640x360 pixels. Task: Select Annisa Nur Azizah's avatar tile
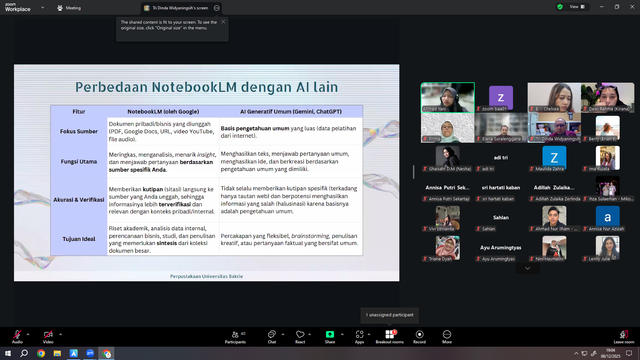(x=608, y=218)
